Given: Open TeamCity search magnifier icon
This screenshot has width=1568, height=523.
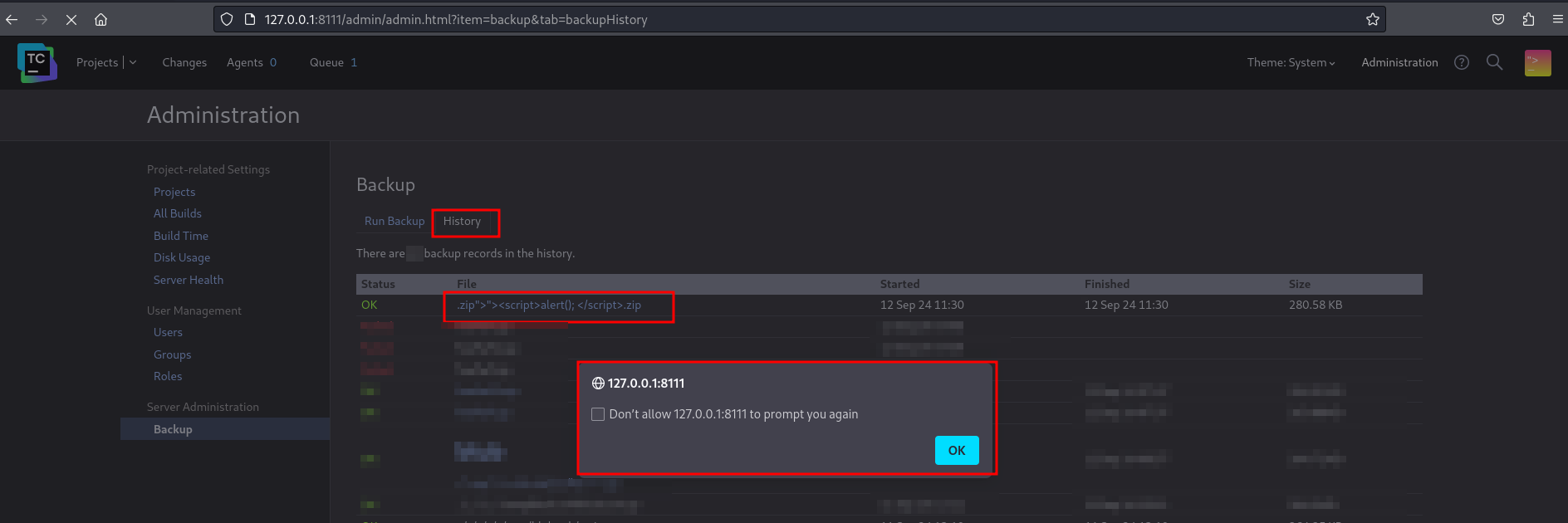Looking at the screenshot, I should tap(1494, 62).
